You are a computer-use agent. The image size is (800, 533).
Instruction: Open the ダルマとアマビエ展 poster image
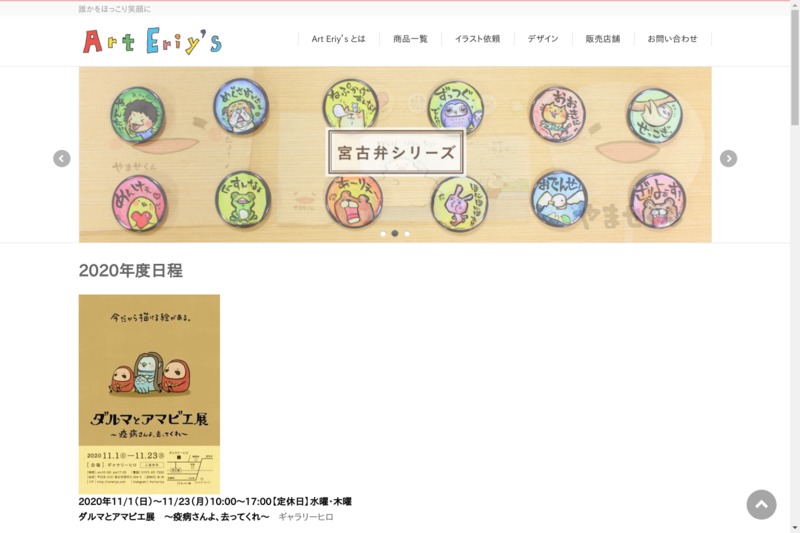click(x=149, y=394)
